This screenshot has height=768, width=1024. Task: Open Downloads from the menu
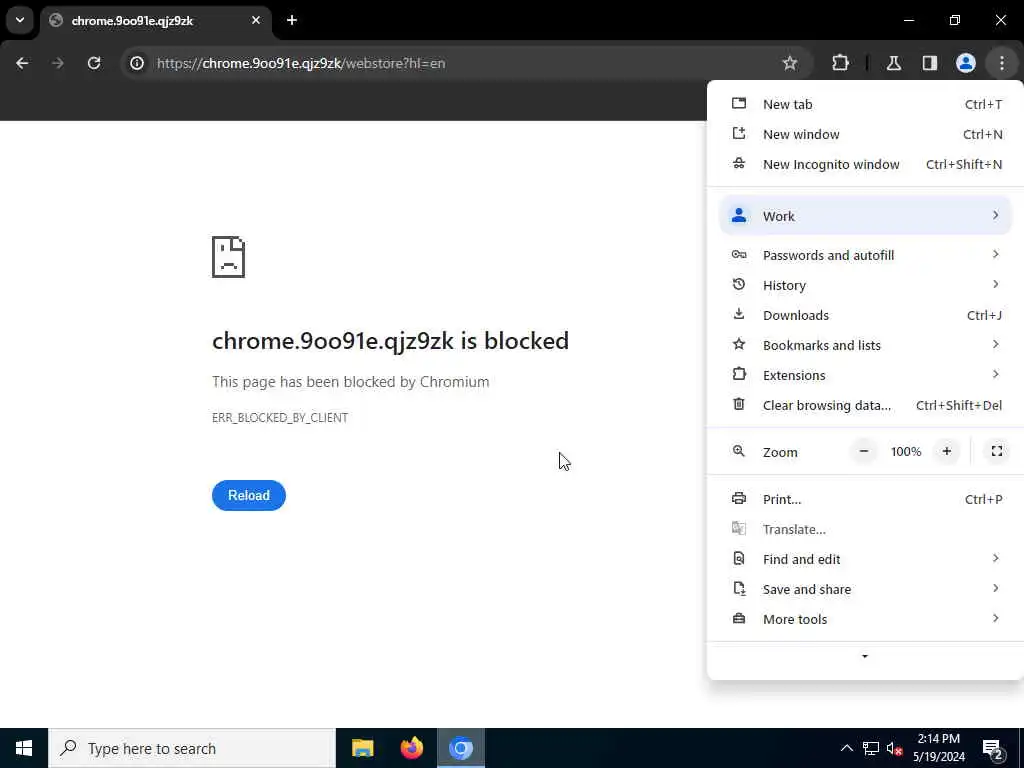[x=865, y=315]
